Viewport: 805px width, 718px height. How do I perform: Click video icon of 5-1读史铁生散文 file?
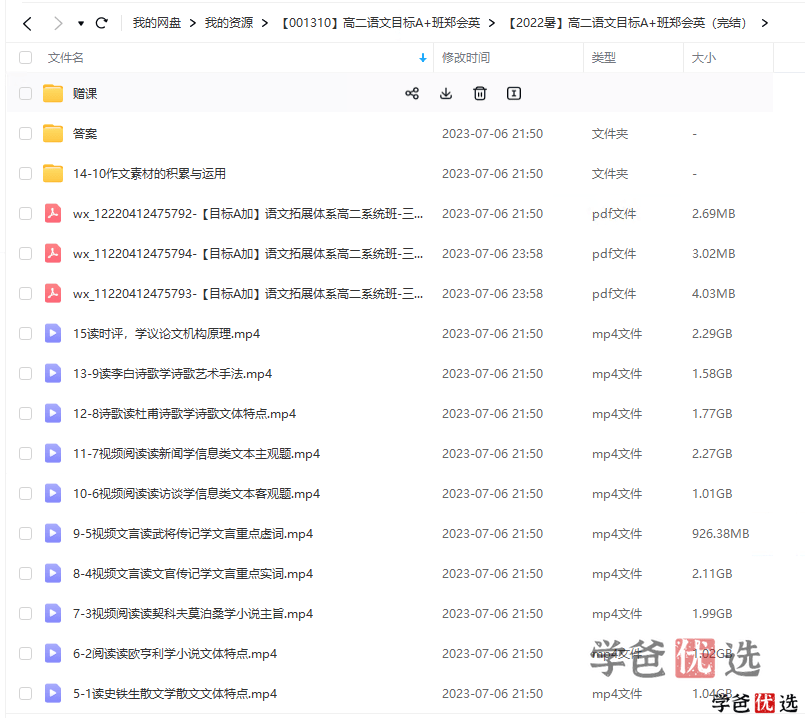point(53,694)
